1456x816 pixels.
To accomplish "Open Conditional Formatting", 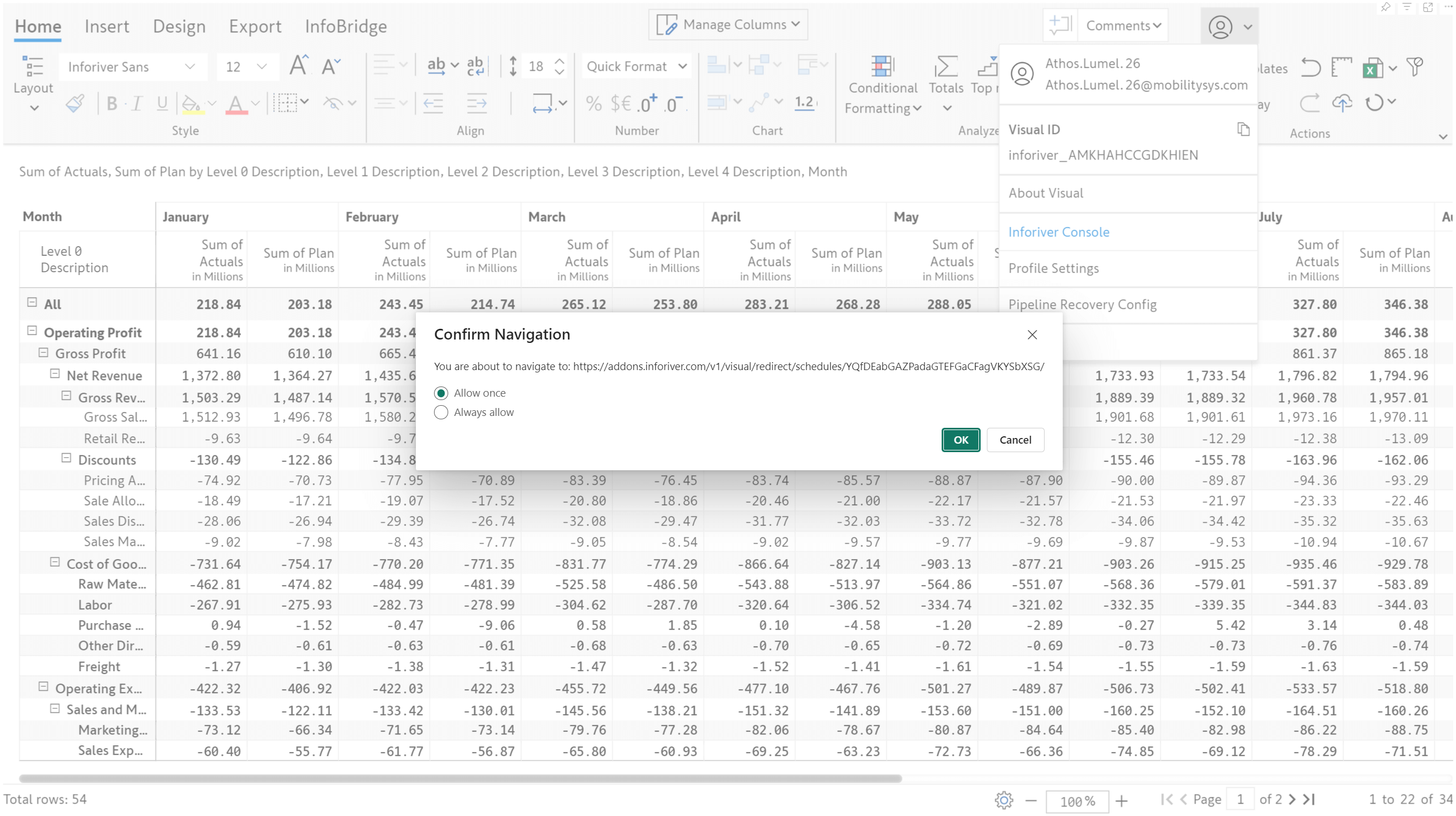I will tap(882, 85).
